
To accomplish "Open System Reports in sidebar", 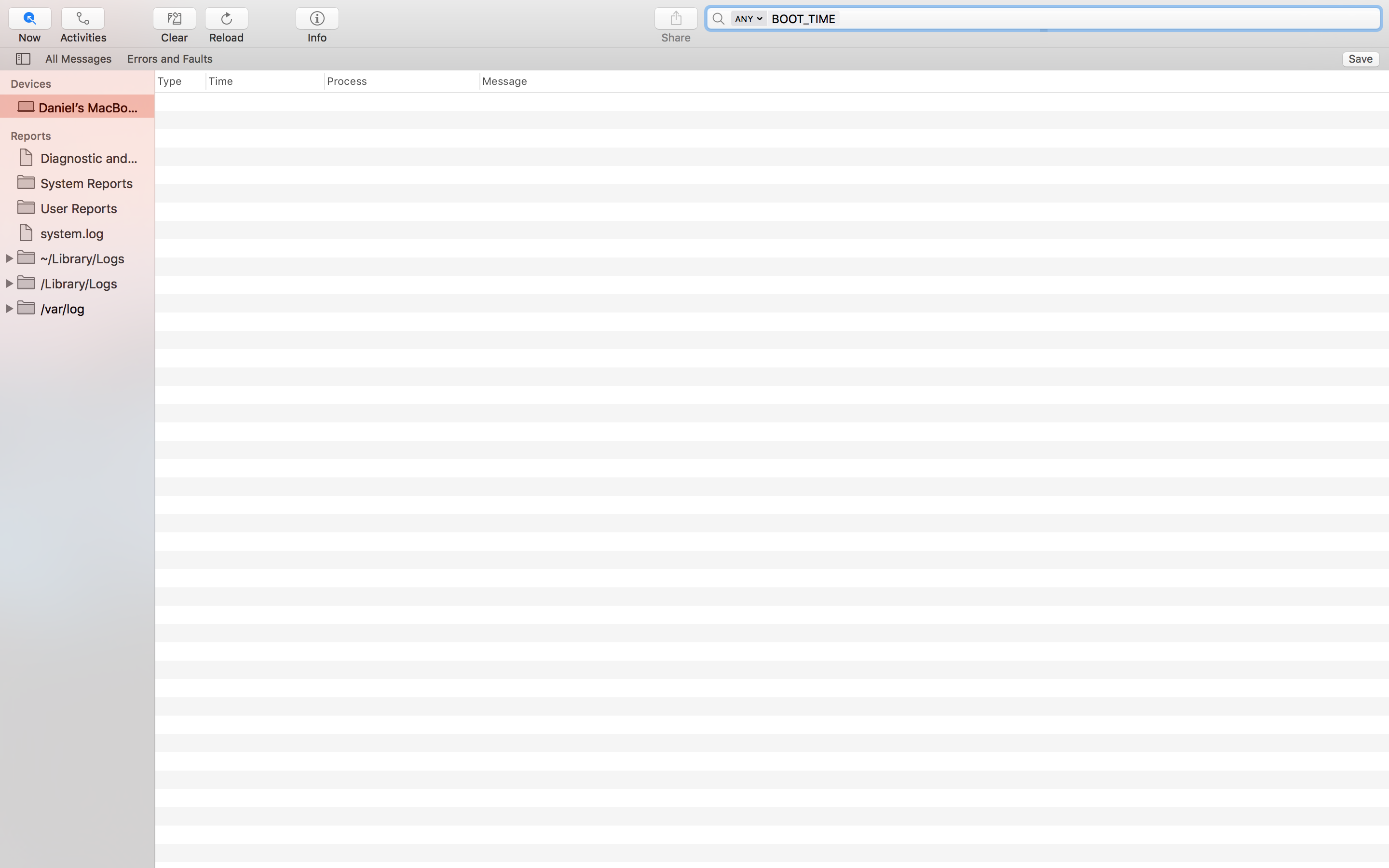I will click(77, 183).
